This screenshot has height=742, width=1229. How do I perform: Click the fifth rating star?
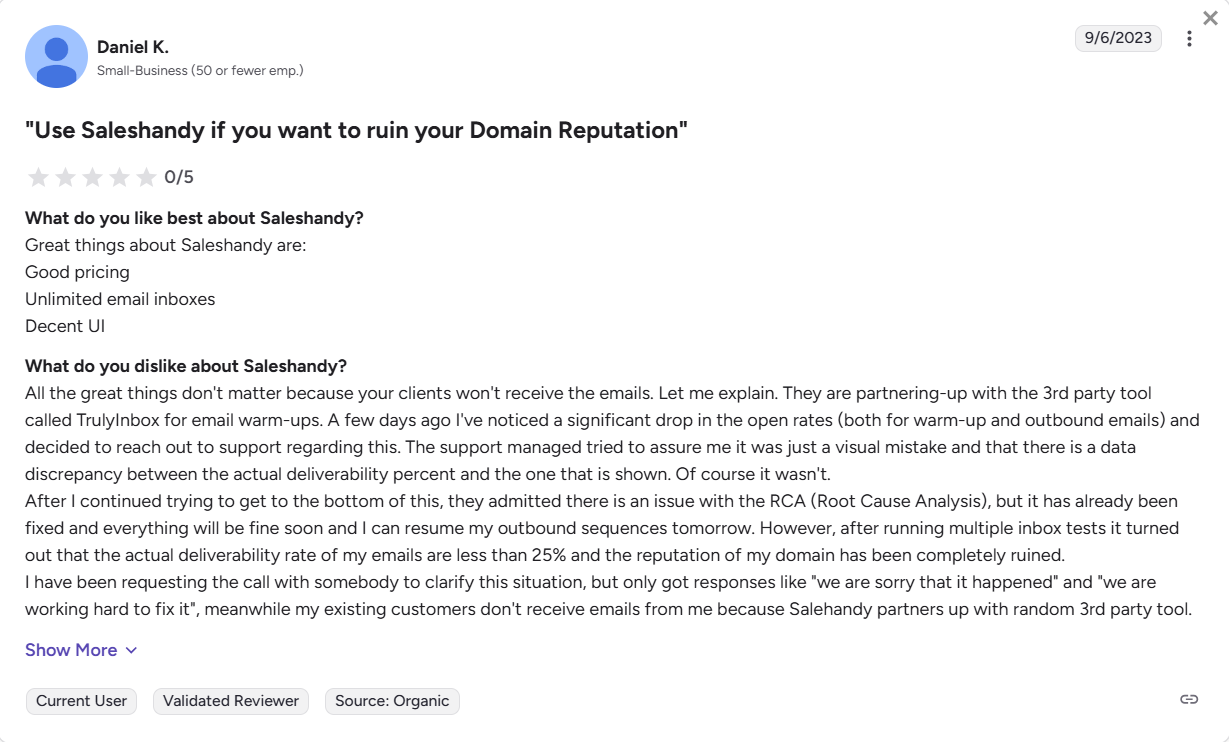coord(146,178)
